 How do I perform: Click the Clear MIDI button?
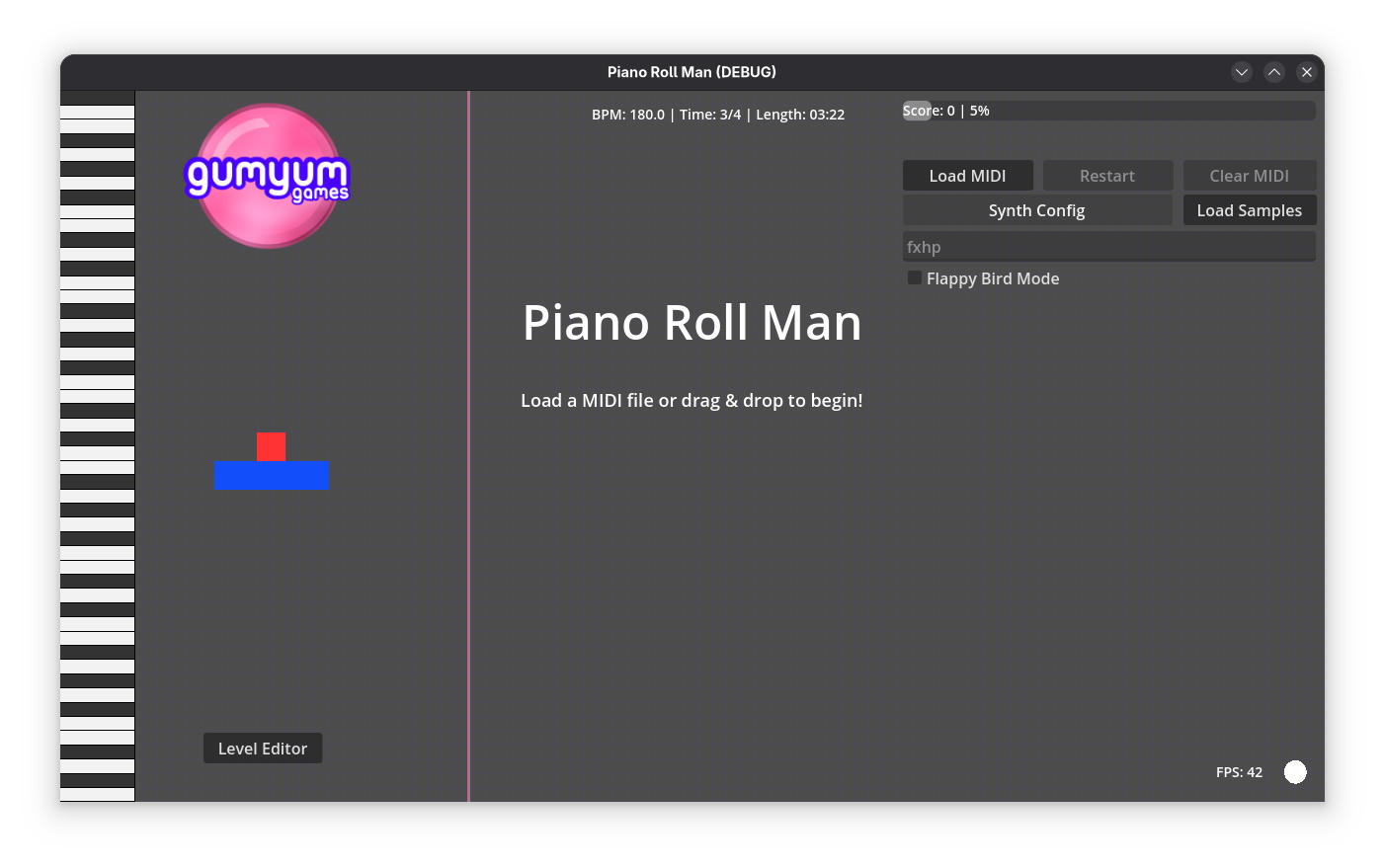(x=1249, y=176)
